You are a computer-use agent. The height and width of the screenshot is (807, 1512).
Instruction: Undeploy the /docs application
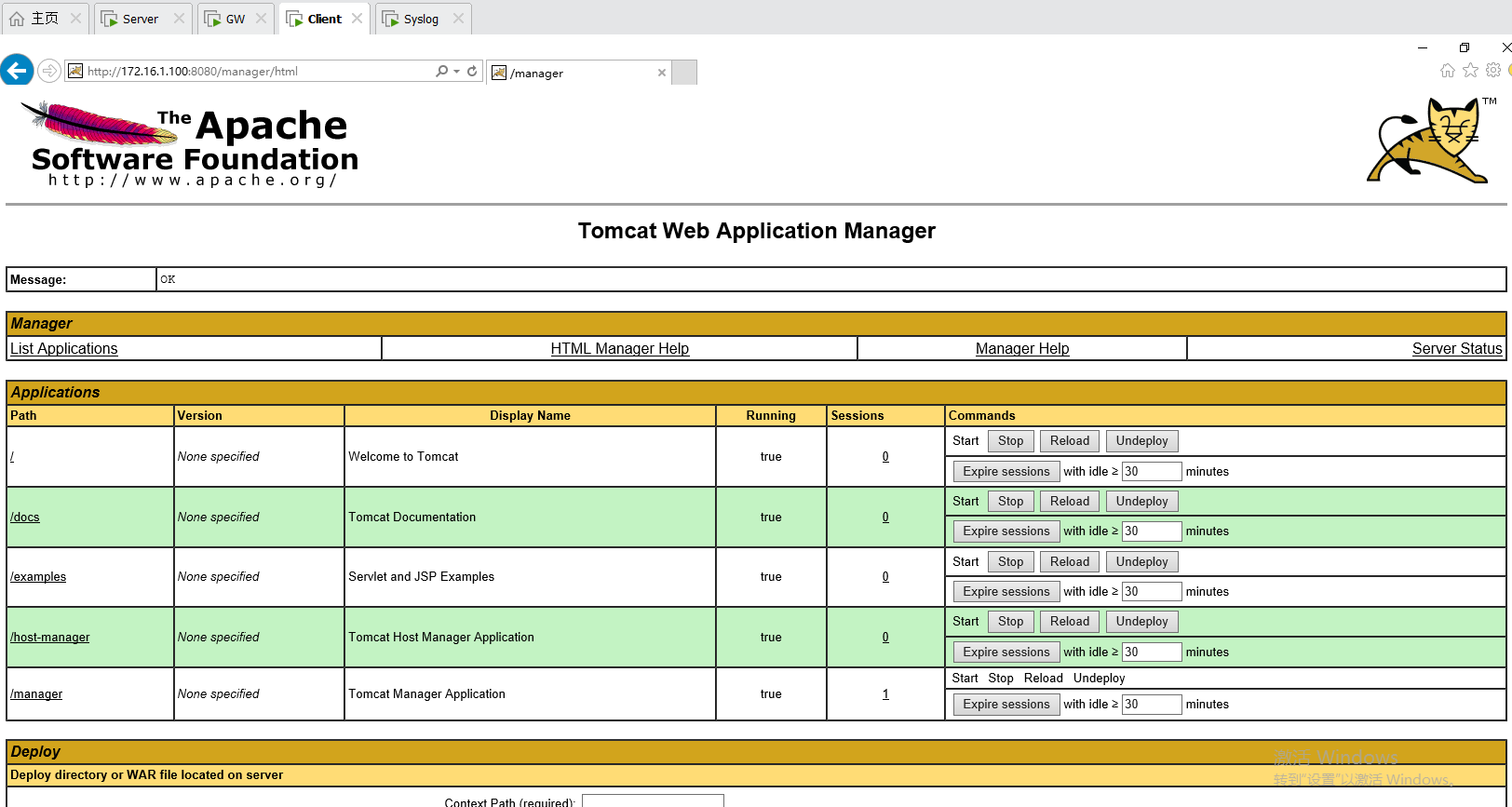click(x=1141, y=502)
